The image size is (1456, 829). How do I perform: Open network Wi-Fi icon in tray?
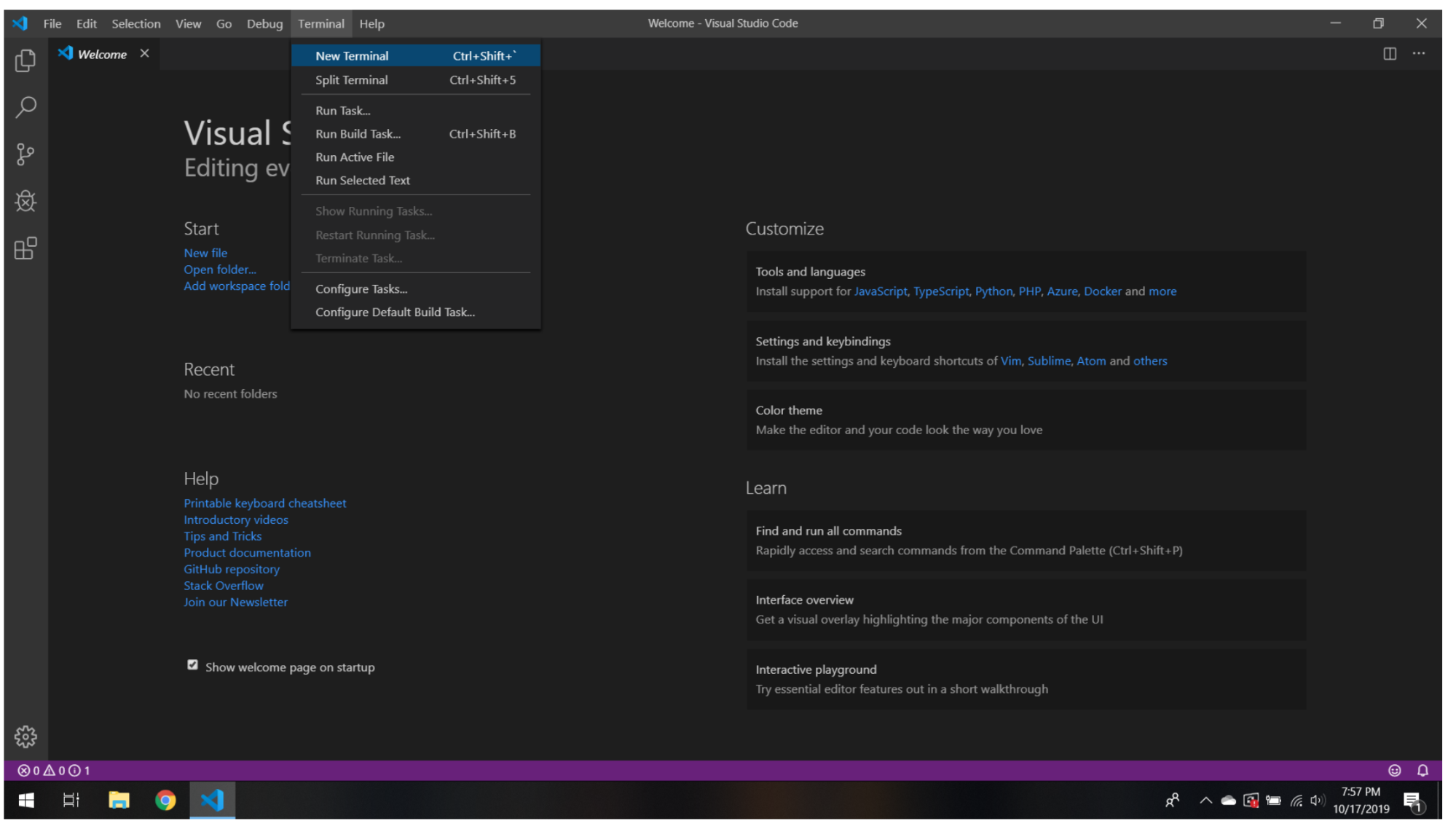pyautogui.click(x=1296, y=801)
